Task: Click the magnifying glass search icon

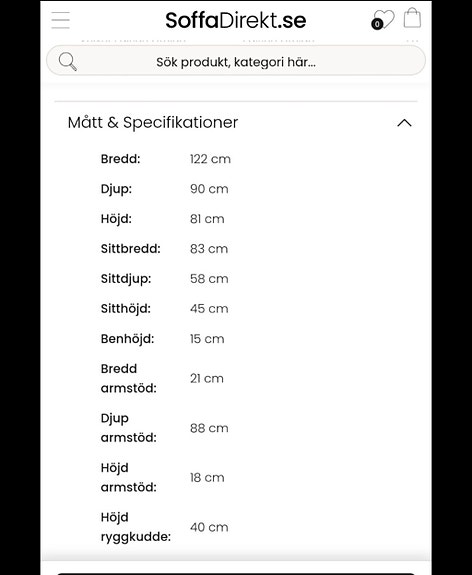Action: pos(68,61)
